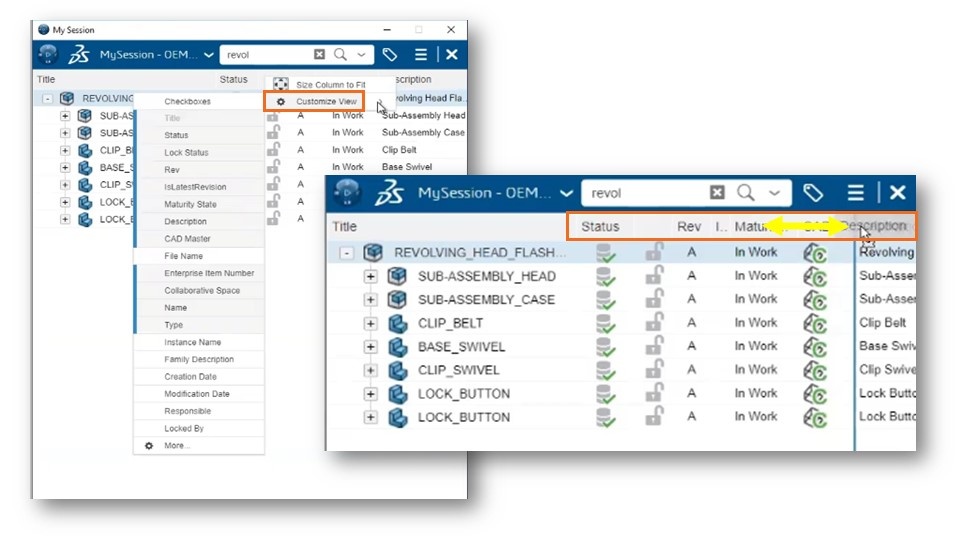960x540 pixels.
Task: Toggle IsLatestRevision column in the column menu
Action: (199, 187)
